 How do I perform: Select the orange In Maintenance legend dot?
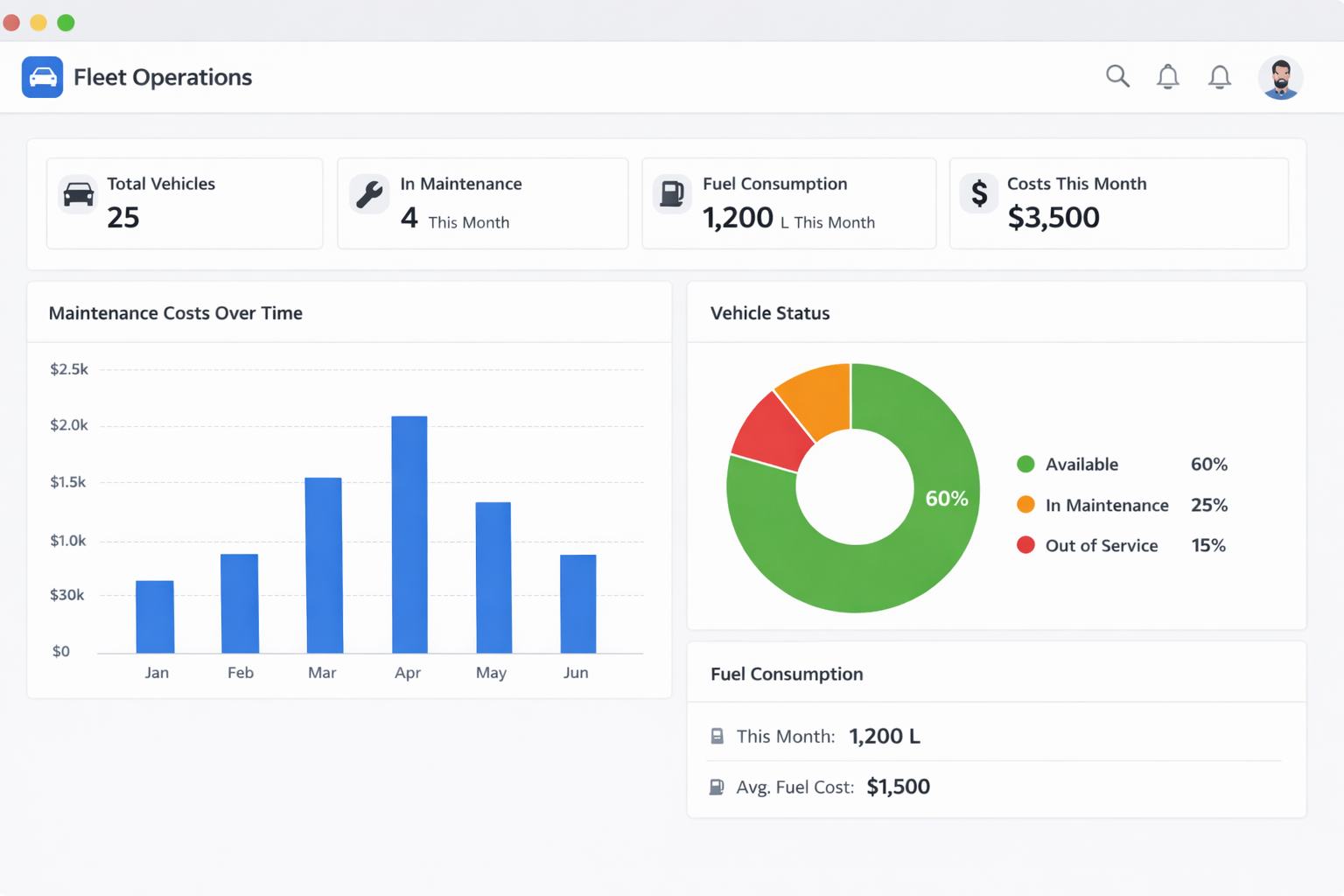(1025, 505)
